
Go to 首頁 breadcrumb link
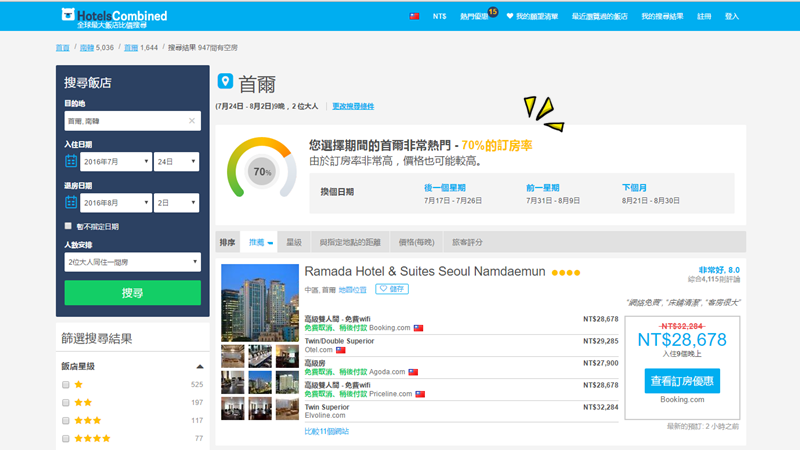[x=62, y=47]
